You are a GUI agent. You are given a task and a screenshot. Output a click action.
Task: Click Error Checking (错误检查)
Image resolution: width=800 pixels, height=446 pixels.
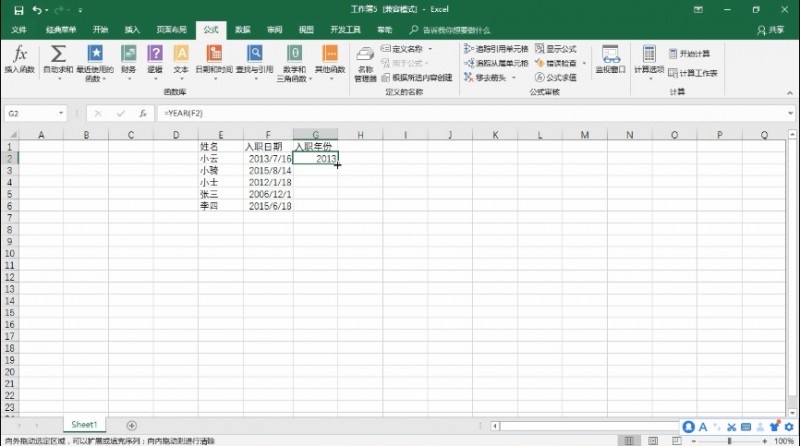pos(556,63)
